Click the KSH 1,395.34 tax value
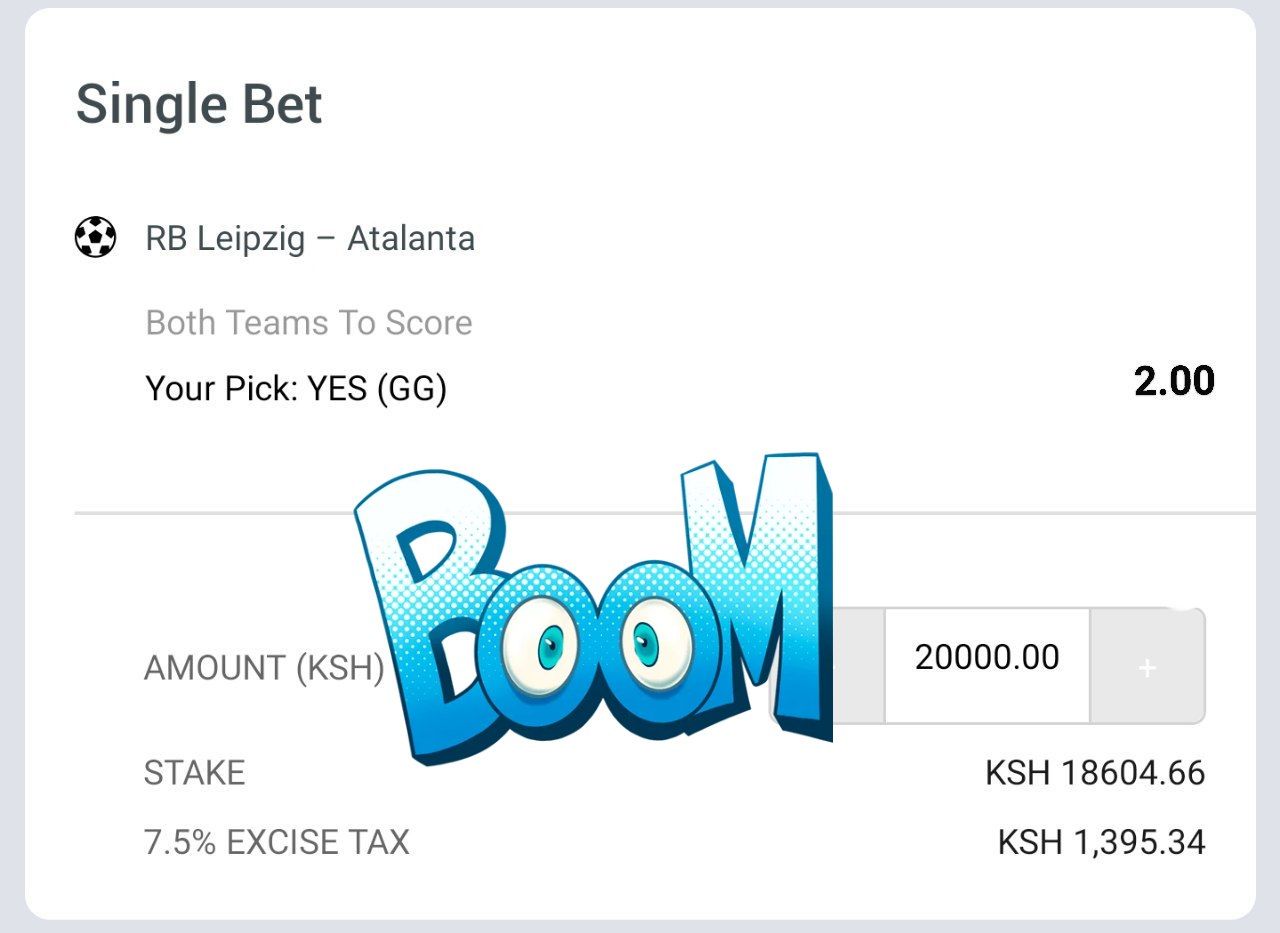 coord(1101,842)
